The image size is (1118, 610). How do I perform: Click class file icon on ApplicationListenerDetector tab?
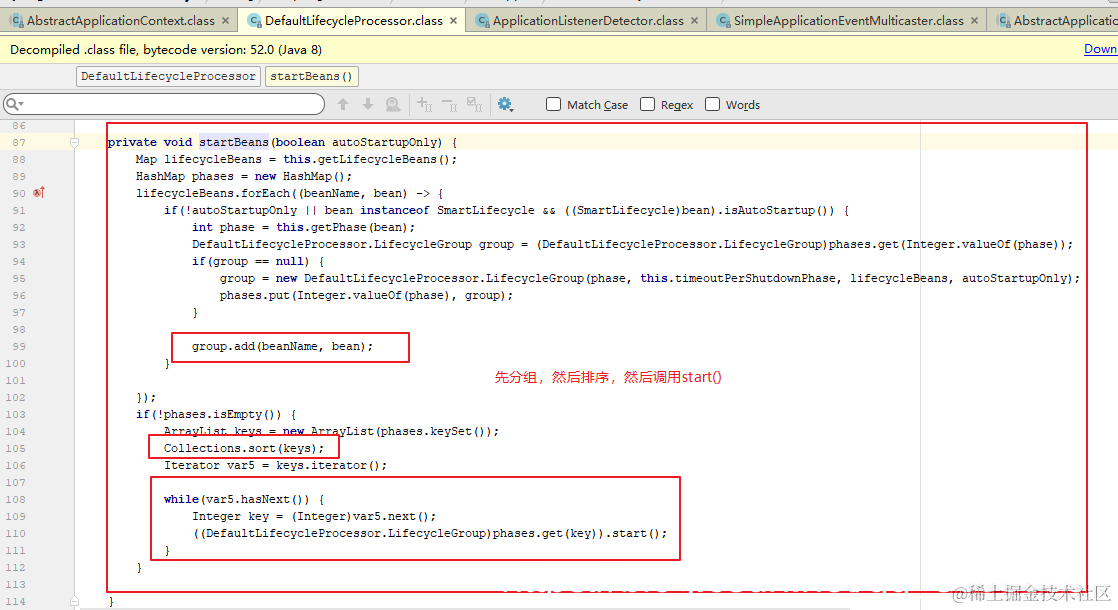(x=483, y=21)
